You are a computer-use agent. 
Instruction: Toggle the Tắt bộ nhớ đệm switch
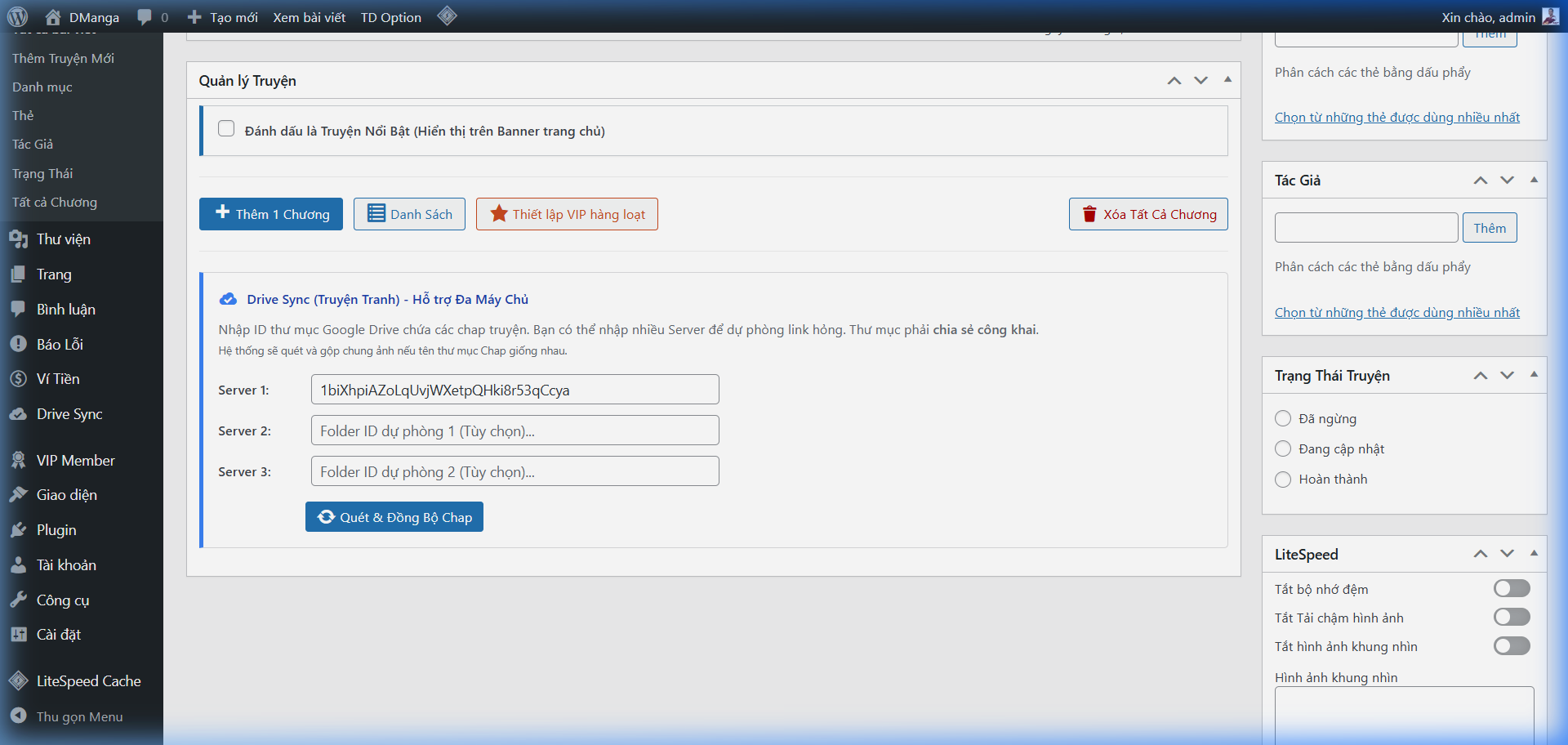point(1511,589)
